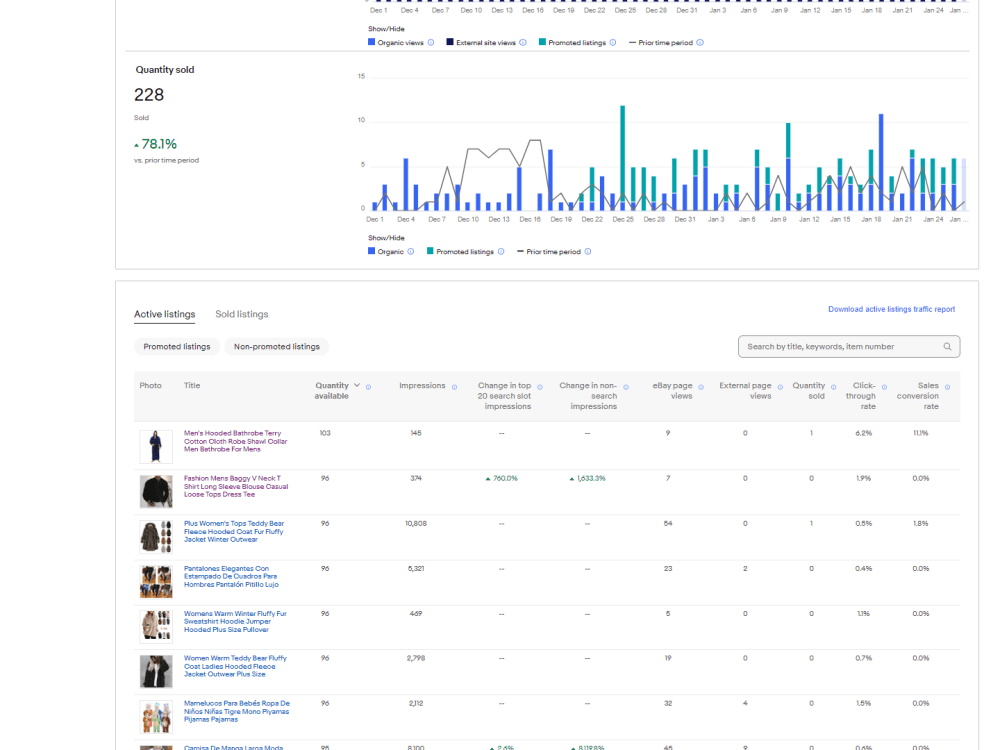Switch to Active listings tab

coord(165,314)
